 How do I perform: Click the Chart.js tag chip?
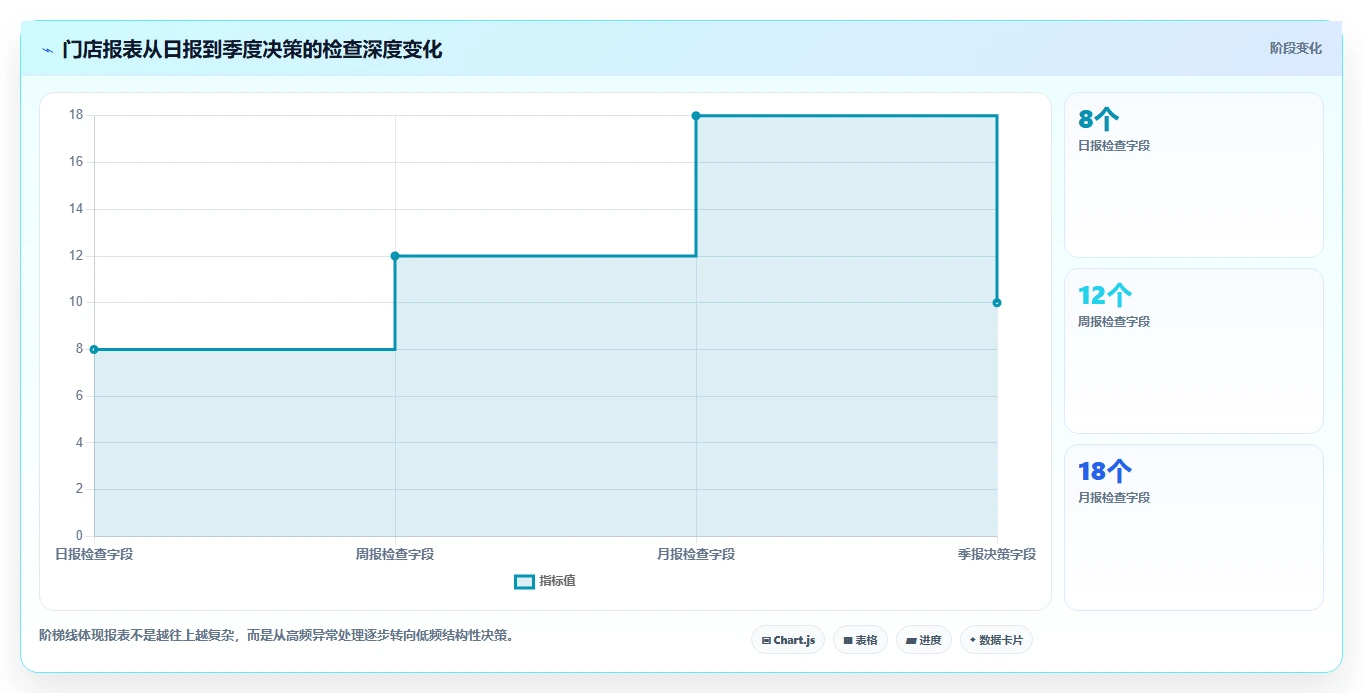[788, 640]
